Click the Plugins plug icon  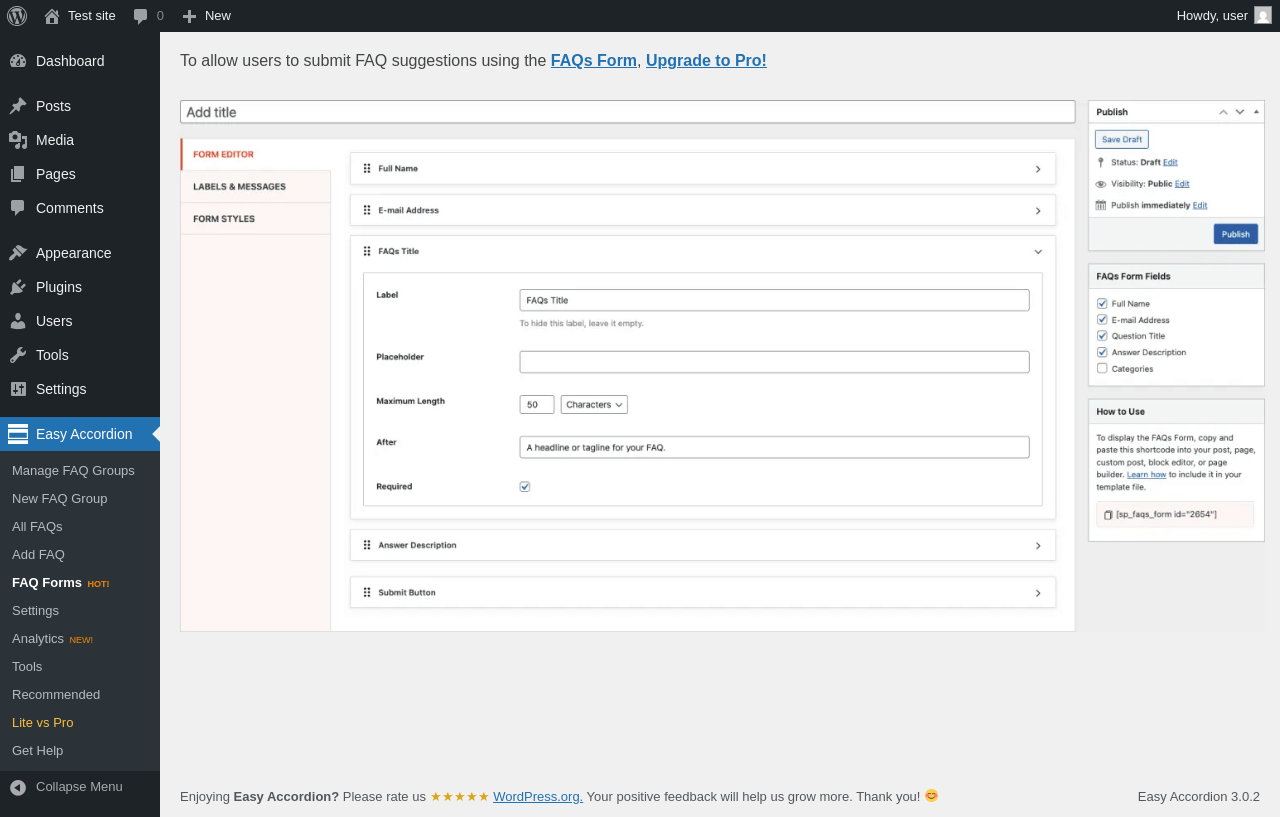pyautogui.click(x=18, y=287)
